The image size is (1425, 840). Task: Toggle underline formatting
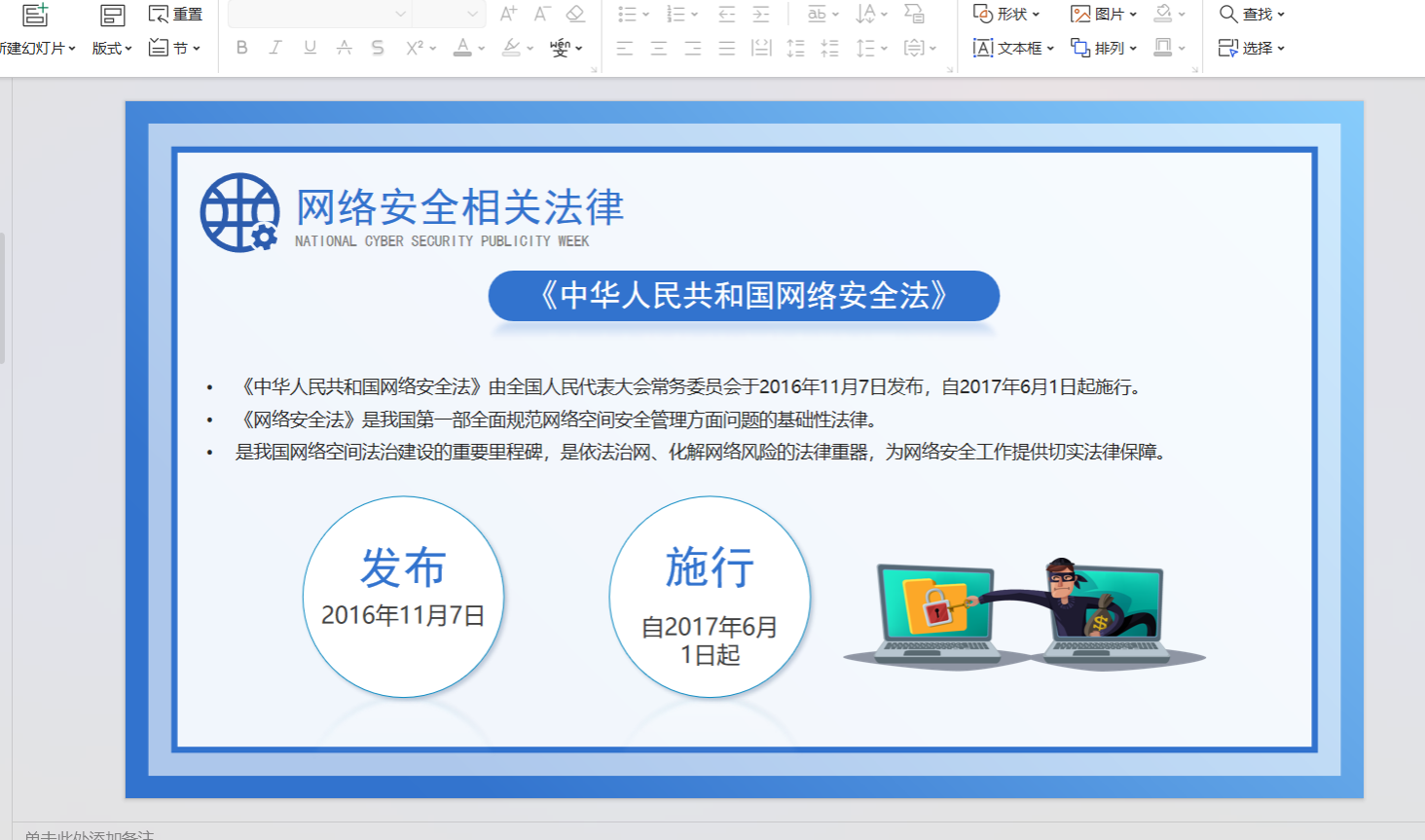(x=310, y=48)
